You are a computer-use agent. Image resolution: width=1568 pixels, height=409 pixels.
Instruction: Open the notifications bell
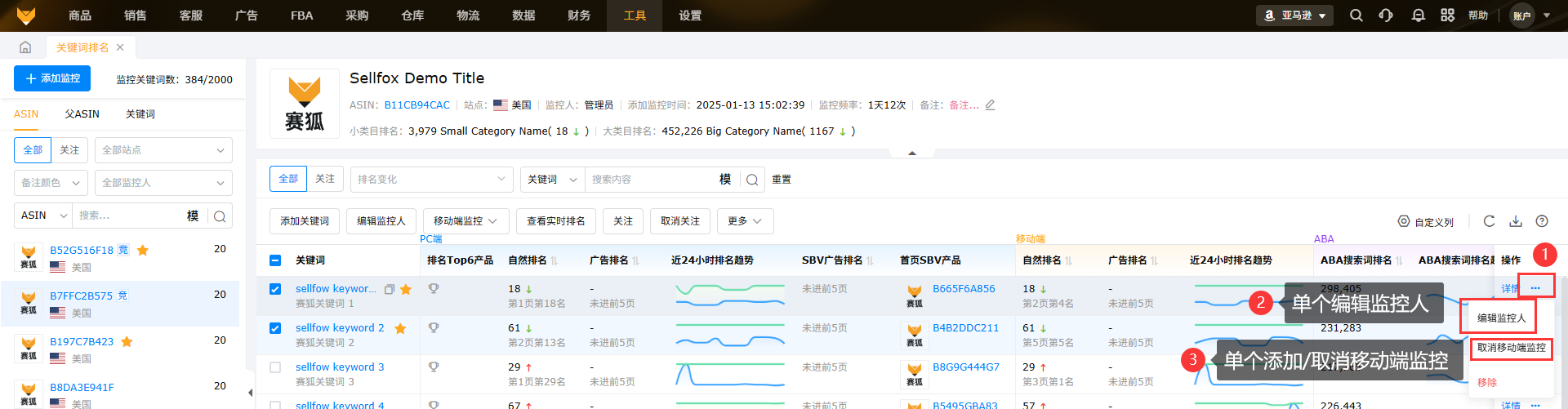pyautogui.click(x=1419, y=16)
